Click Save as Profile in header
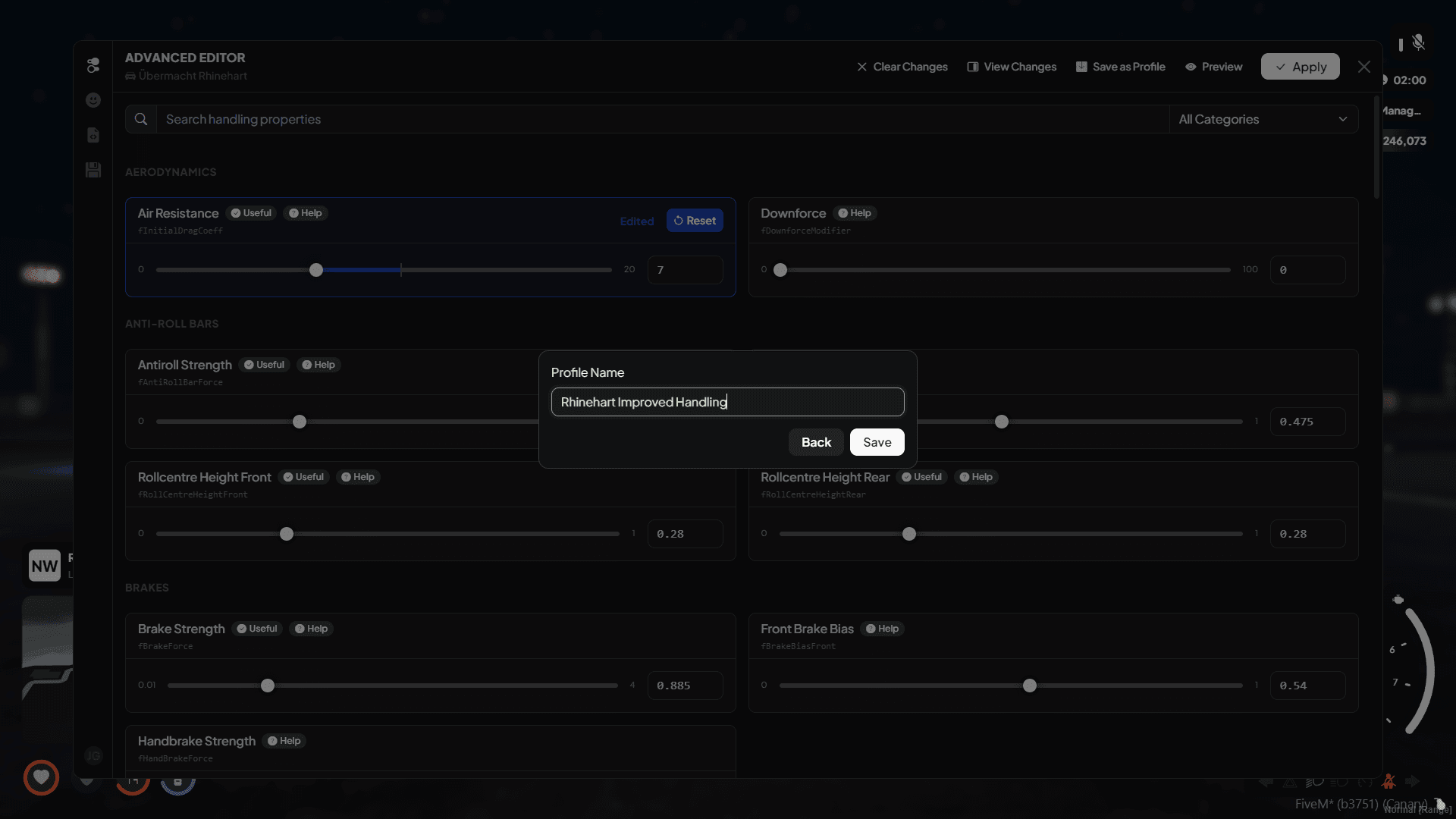 click(1120, 67)
